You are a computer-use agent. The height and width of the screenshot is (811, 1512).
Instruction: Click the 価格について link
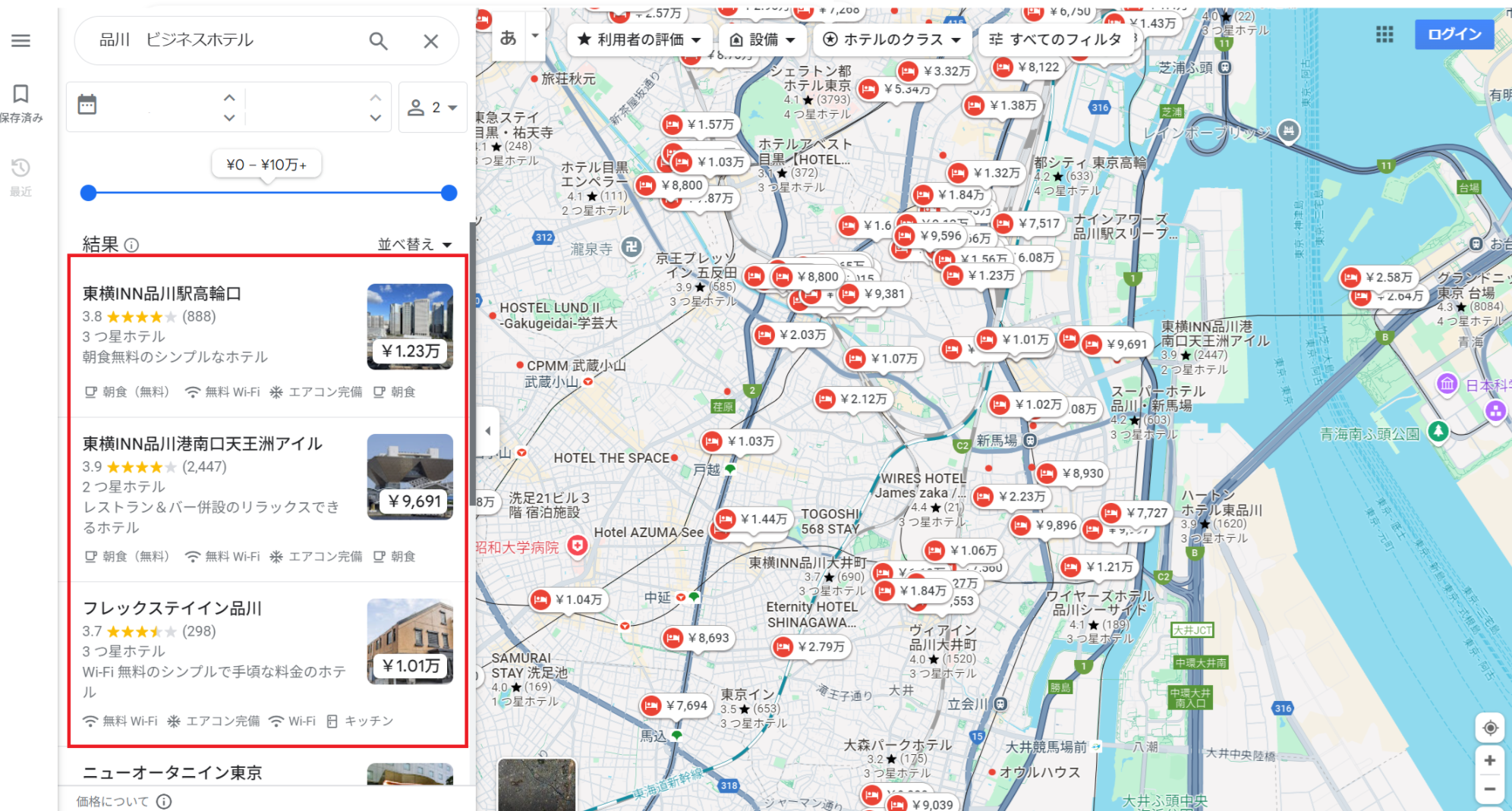click(x=112, y=801)
